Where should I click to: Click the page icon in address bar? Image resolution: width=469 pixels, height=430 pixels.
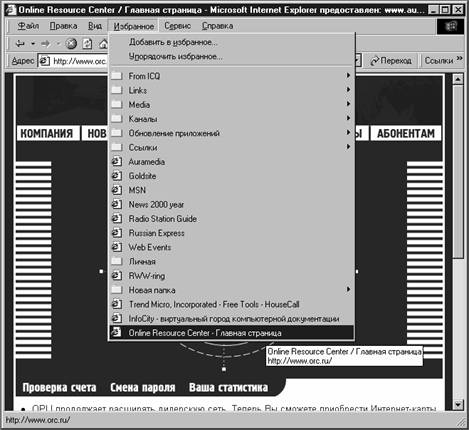45,61
